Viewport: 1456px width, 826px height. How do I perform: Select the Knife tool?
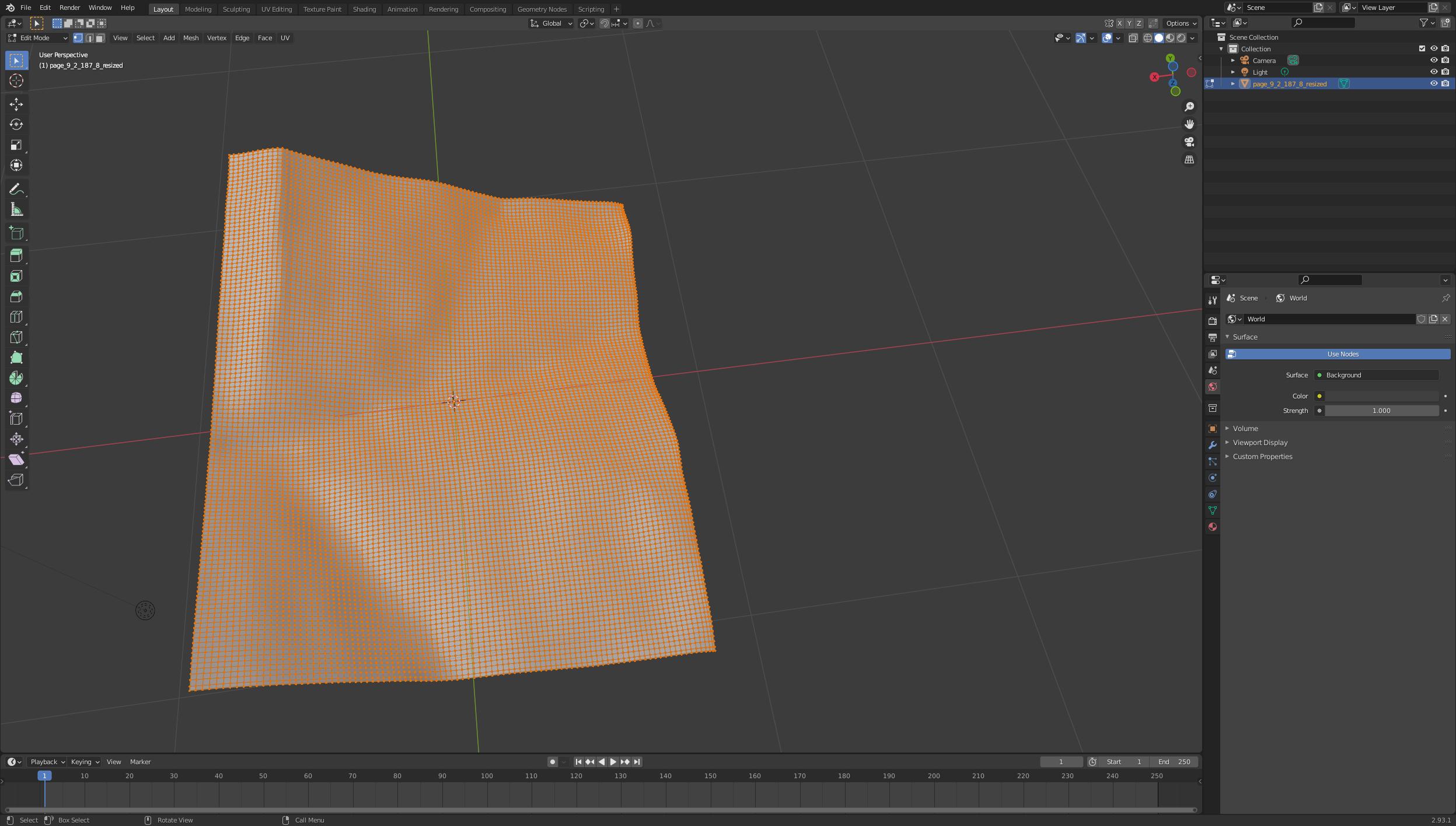tap(16, 337)
